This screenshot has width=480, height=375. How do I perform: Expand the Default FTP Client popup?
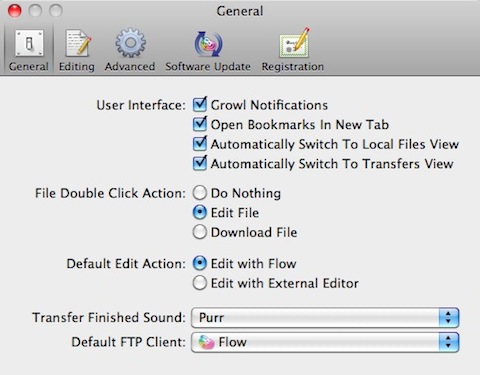(x=325, y=342)
